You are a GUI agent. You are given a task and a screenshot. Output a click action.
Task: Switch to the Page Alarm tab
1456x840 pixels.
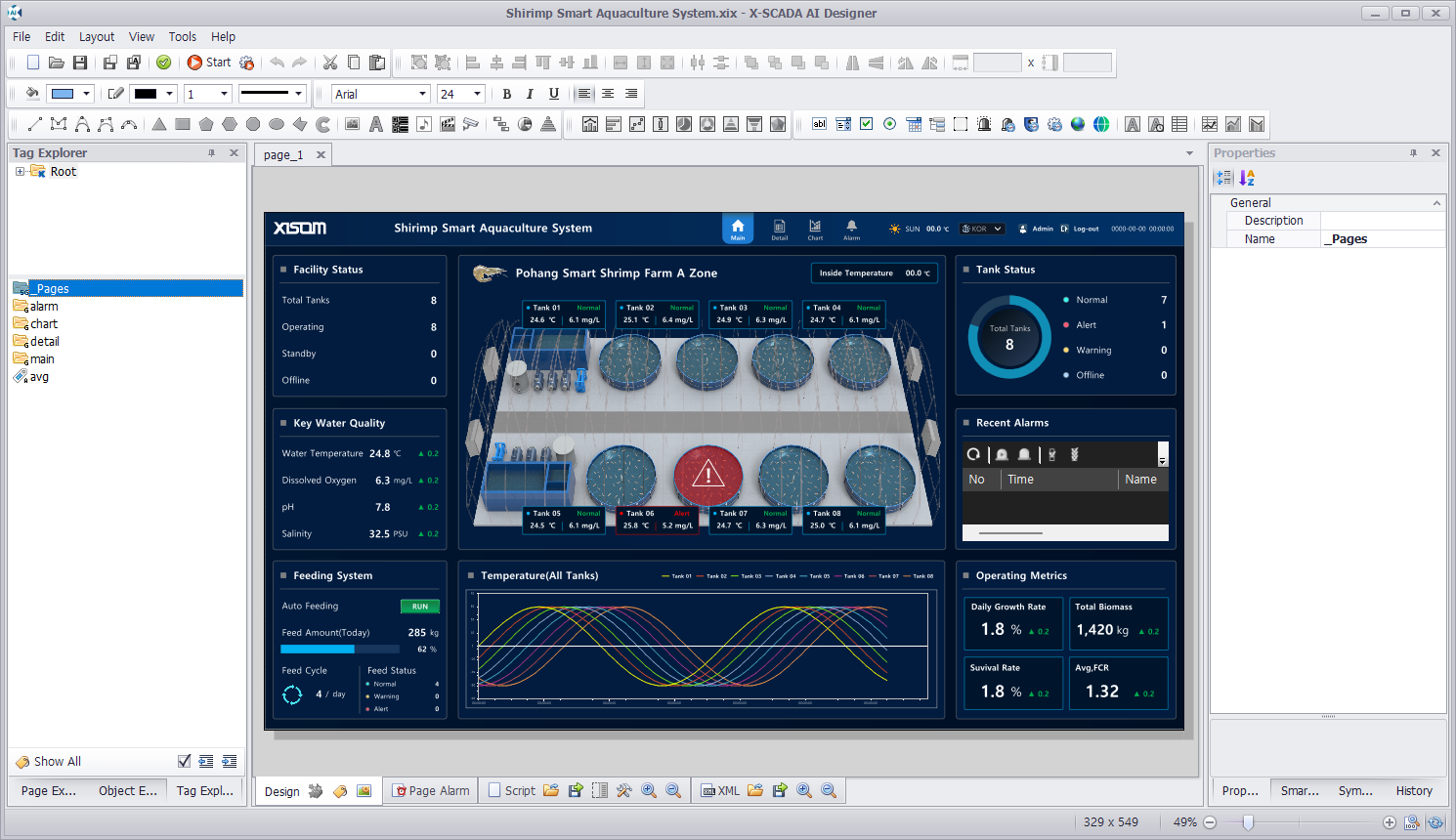431,791
